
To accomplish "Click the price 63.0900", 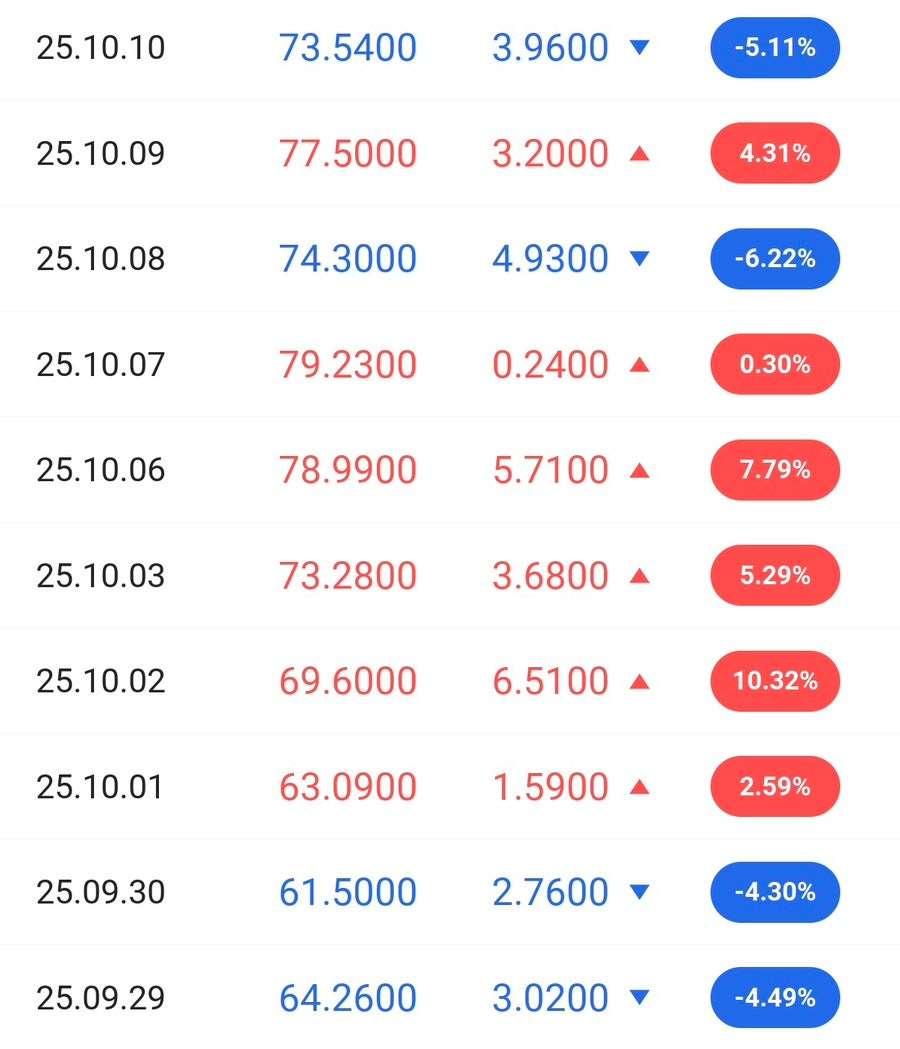I will [x=348, y=787].
